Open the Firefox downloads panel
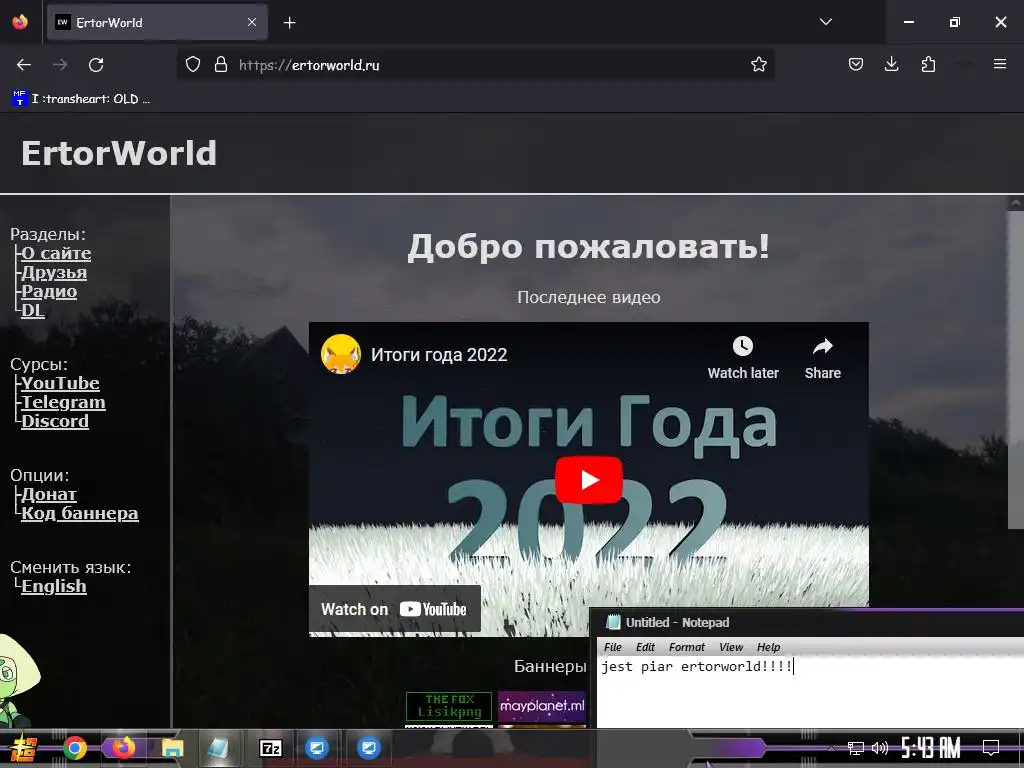The height and width of the screenshot is (768, 1024). tap(891, 65)
